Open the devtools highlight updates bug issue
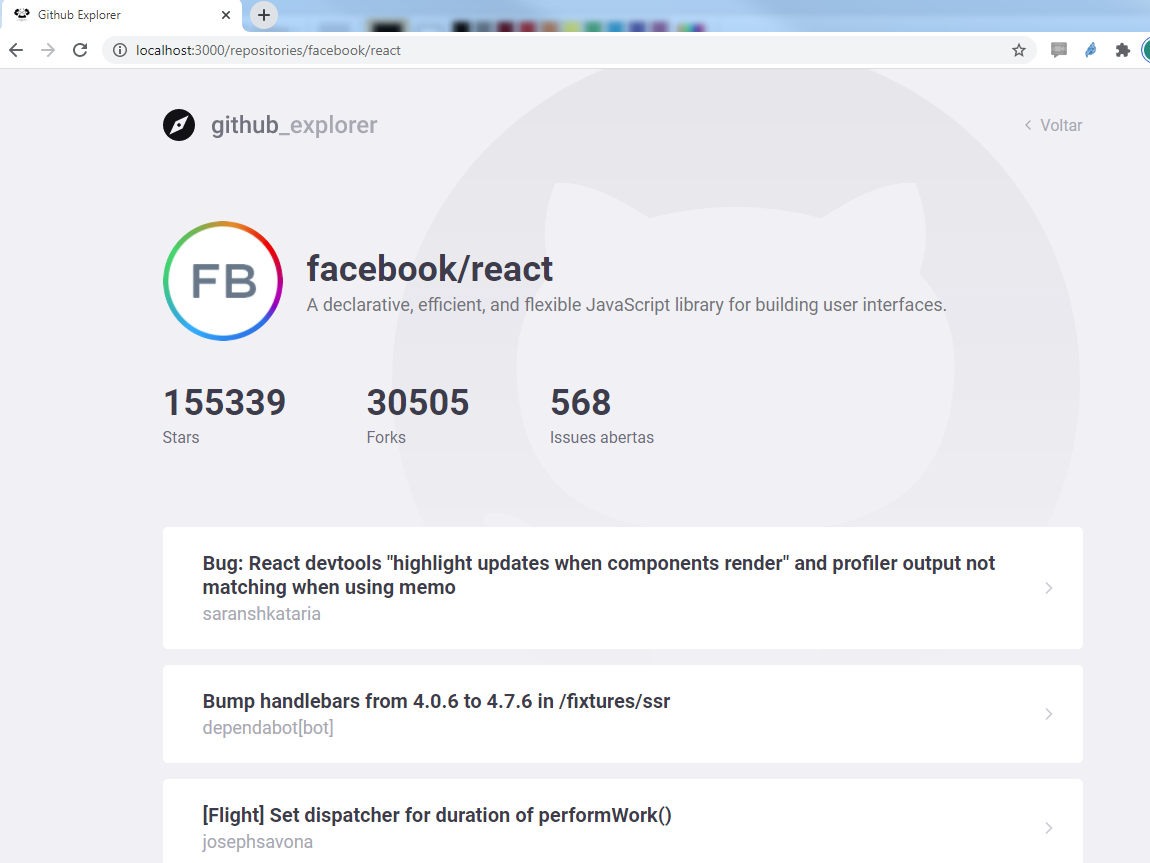The image size is (1150, 863). tap(623, 588)
